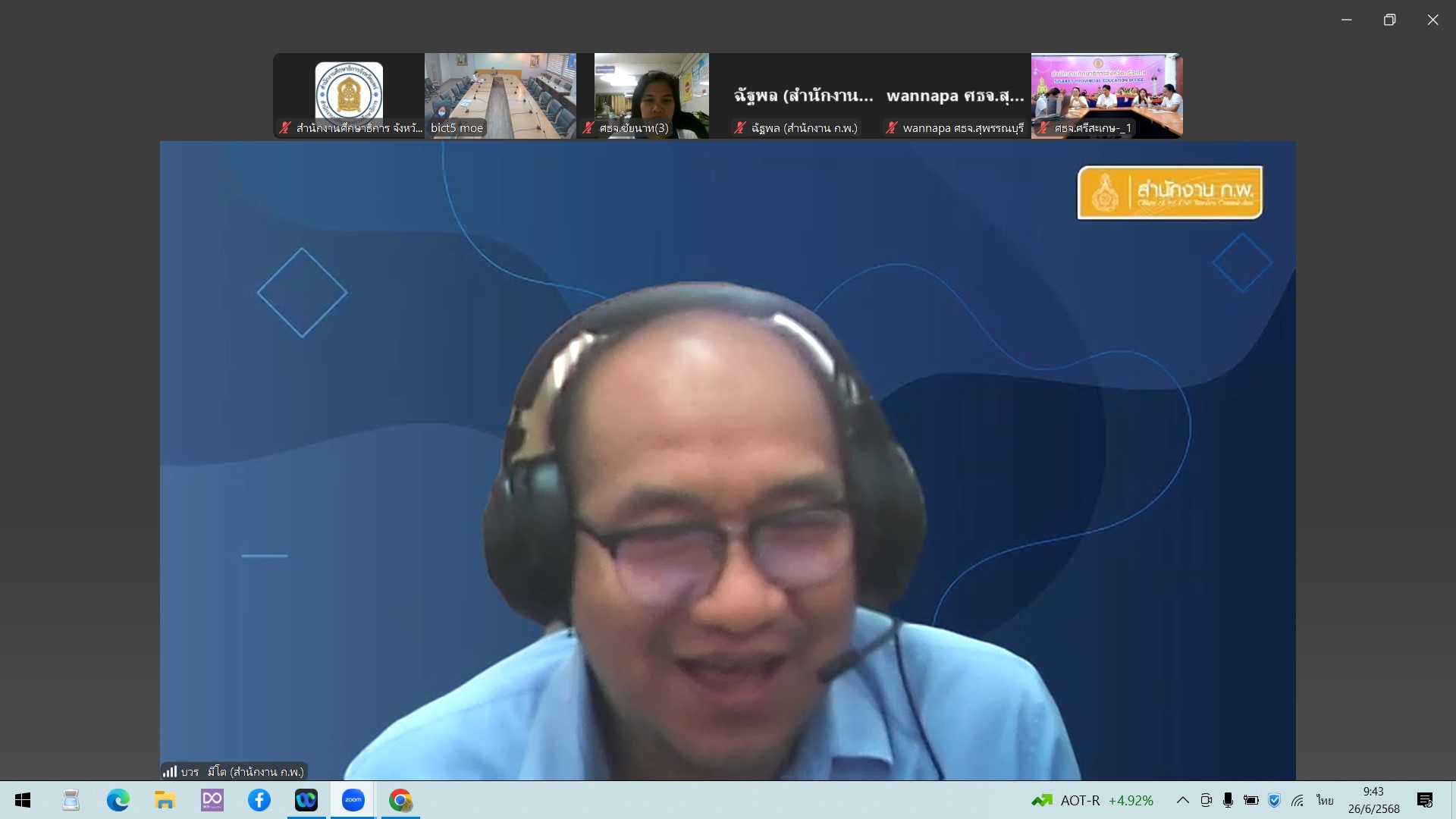Check the battery status icon
Screen dimensions: 1456x819
tap(1251, 800)
